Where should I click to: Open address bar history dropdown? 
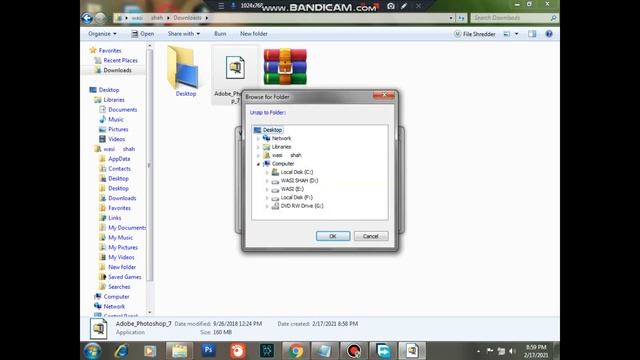point(451,18)
